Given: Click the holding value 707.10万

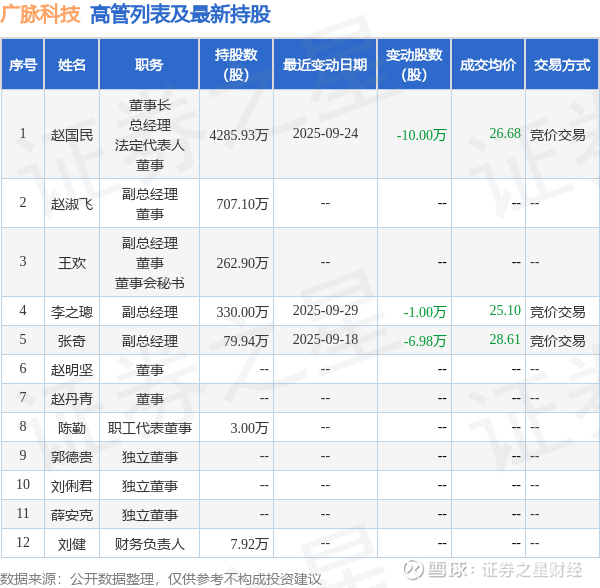Looking at the screenshot, I should pyautogui.click(x=242, y=204).
